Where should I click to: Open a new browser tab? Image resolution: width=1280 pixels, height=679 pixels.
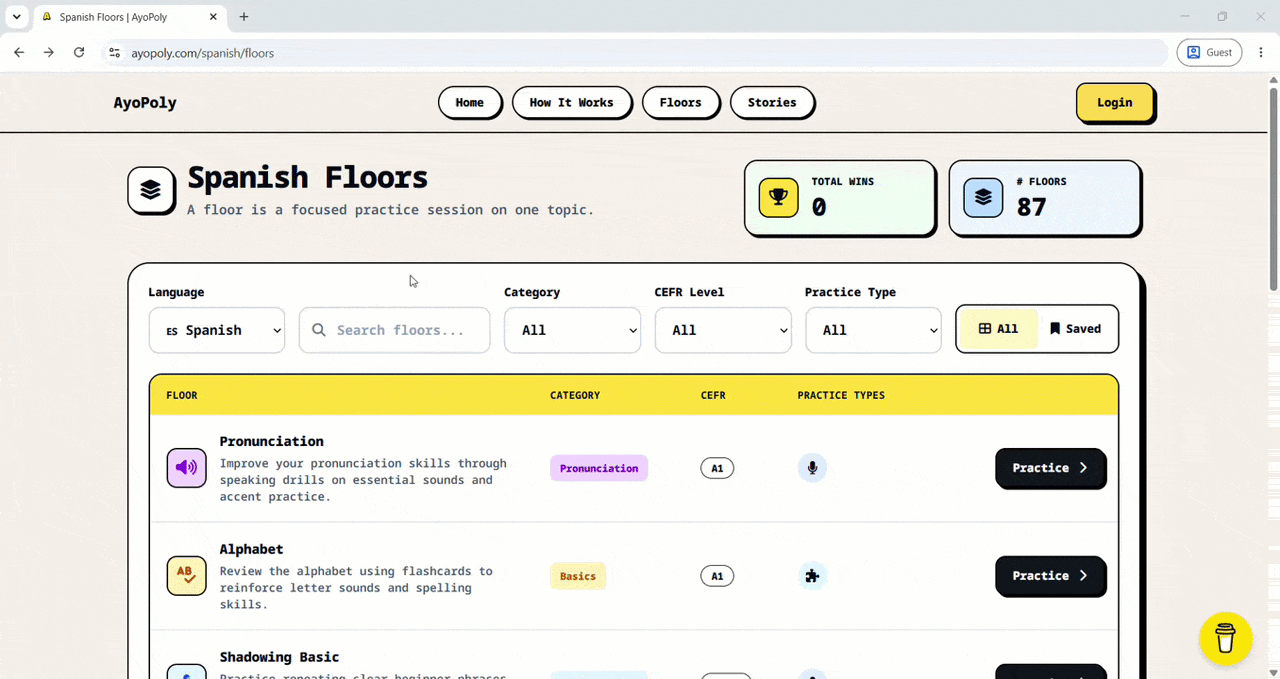(244, 17)
